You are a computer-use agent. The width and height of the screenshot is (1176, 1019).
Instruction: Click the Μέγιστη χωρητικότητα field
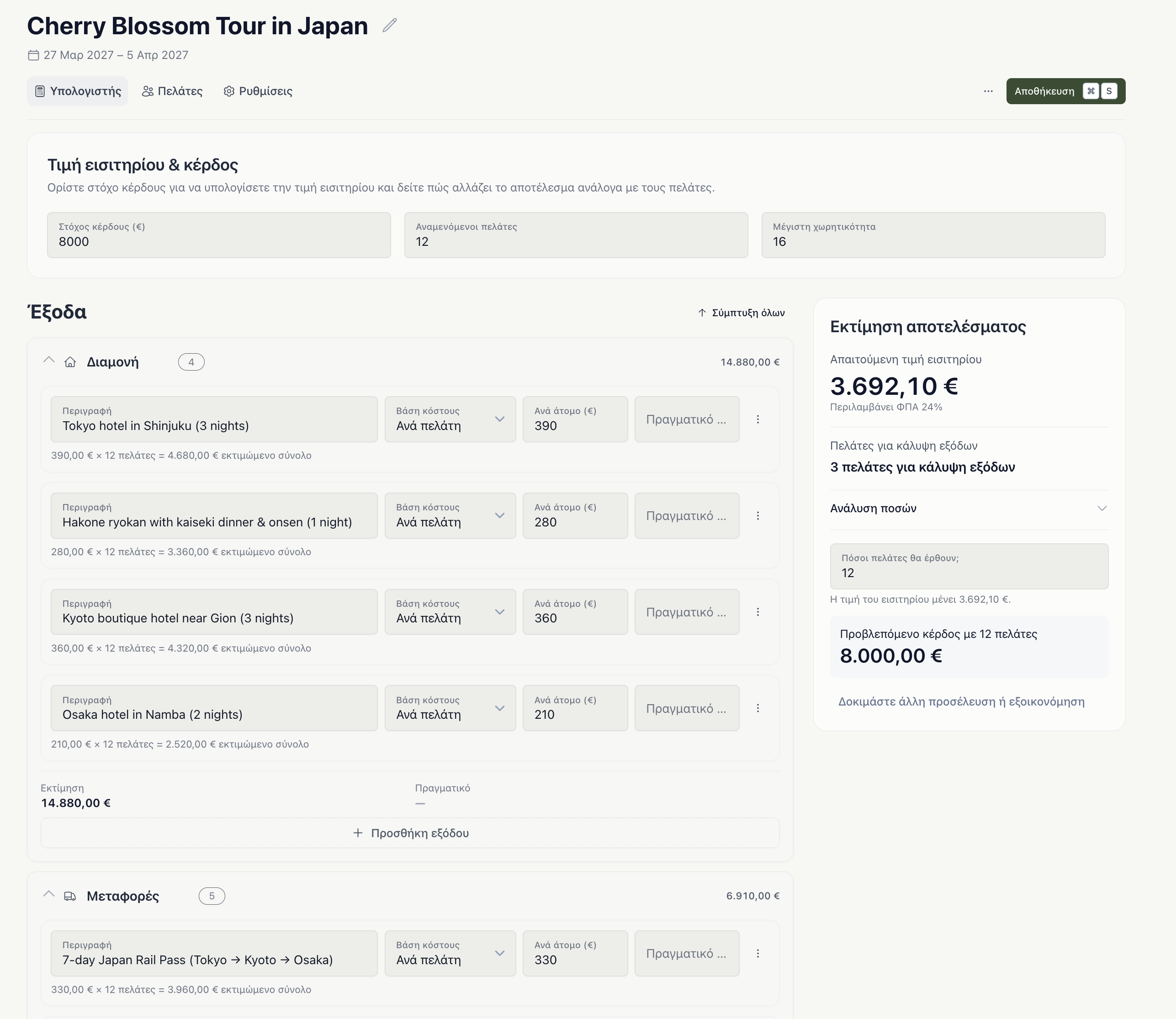pyautogui.click(x=933, y=235)
